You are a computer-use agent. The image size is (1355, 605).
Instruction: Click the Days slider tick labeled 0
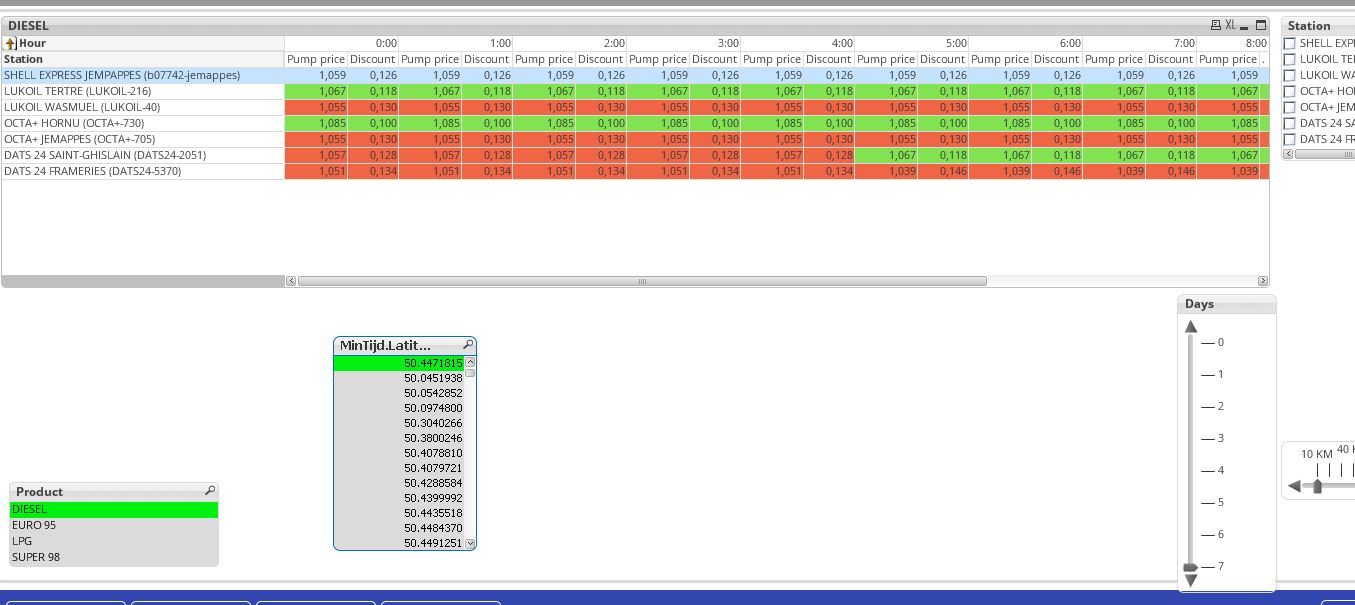tap(1214, 342)
